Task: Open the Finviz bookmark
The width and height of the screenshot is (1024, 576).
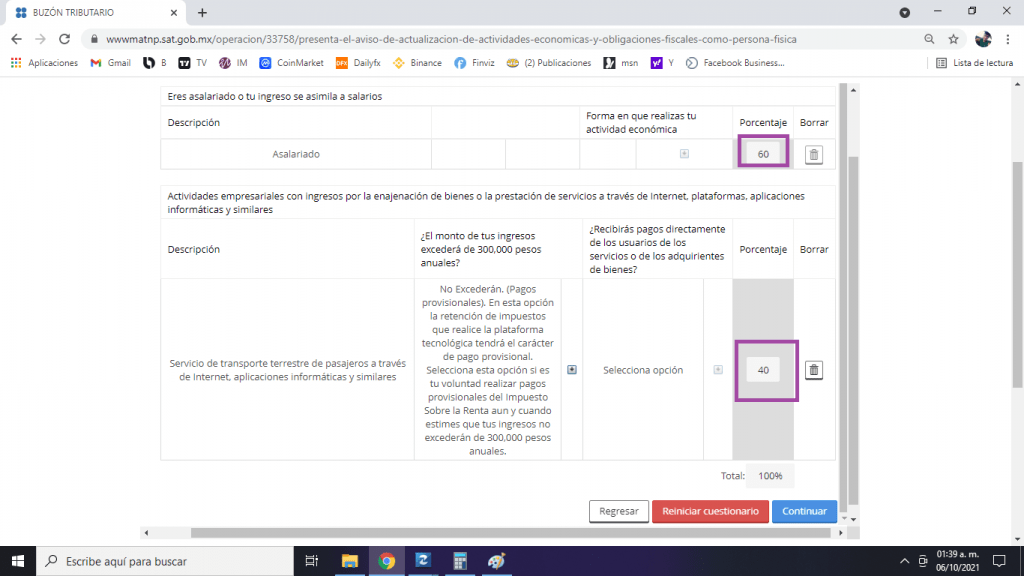Action: pyautogui.click(x=474, y=63)
